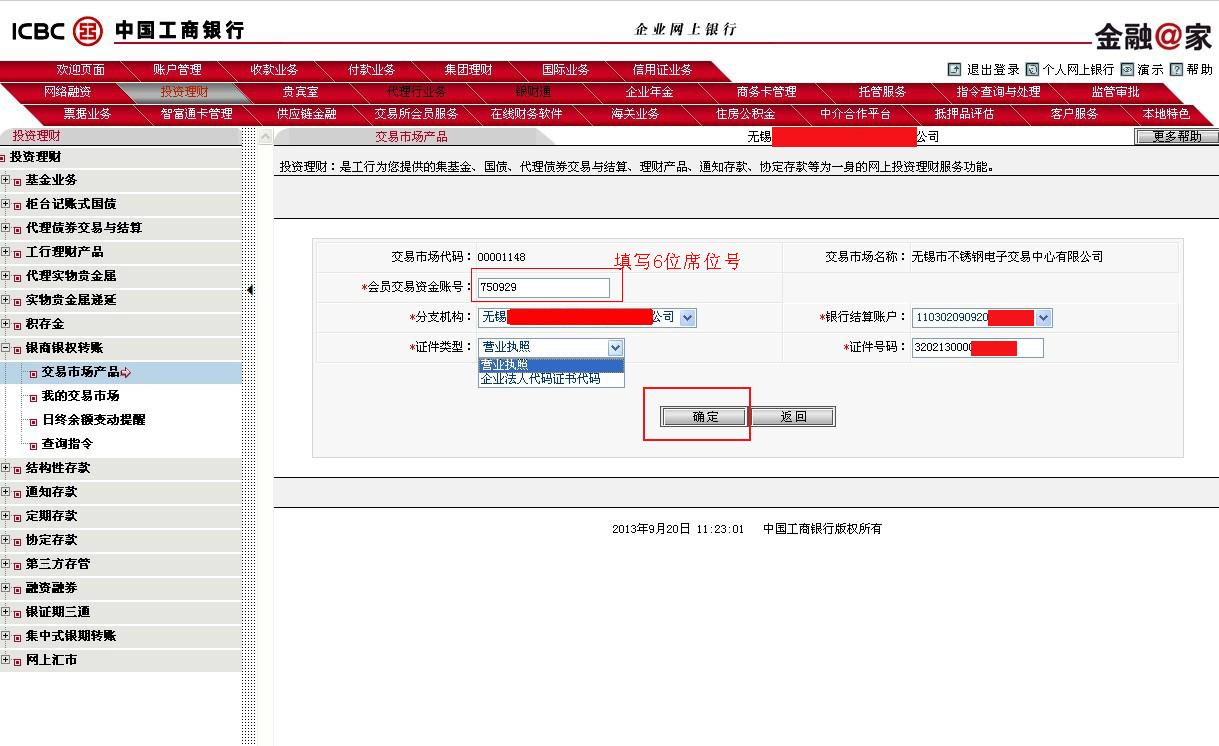Select 融资融券 in the tree

pyautogui.click(x=52, y=588)
